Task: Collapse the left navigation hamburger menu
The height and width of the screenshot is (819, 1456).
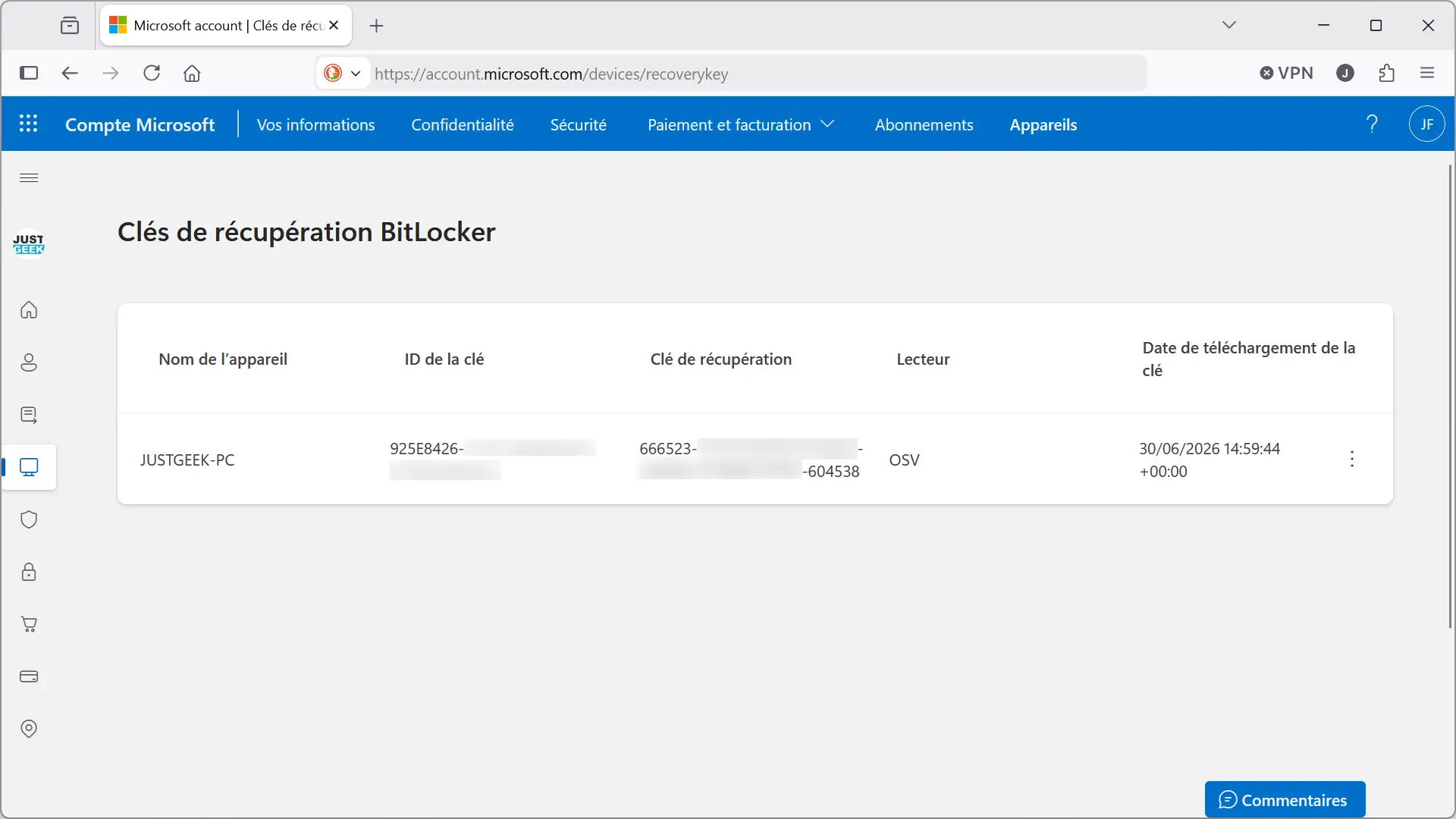Action: coord(29,177)
